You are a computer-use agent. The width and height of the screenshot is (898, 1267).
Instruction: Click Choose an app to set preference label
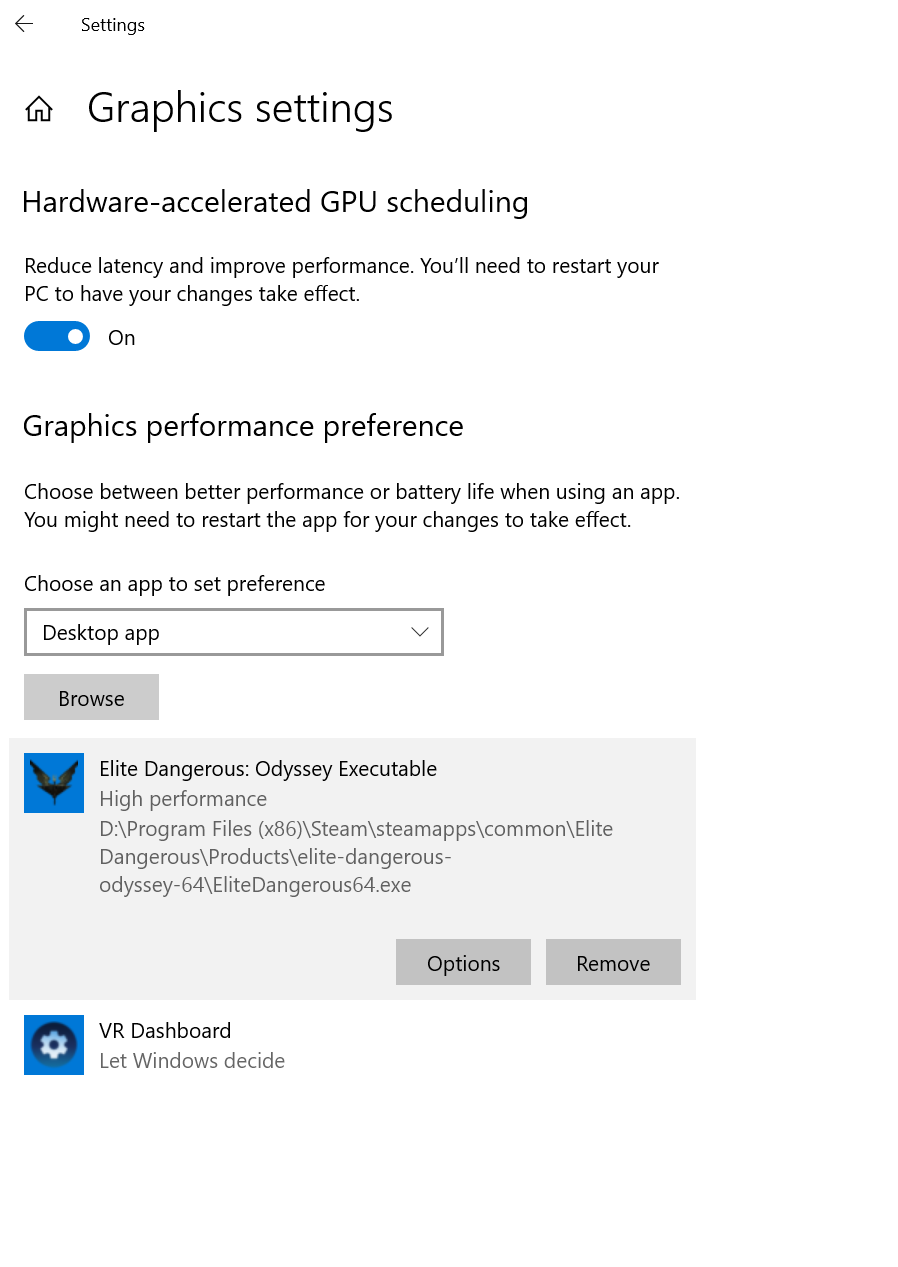pos(175,584)
